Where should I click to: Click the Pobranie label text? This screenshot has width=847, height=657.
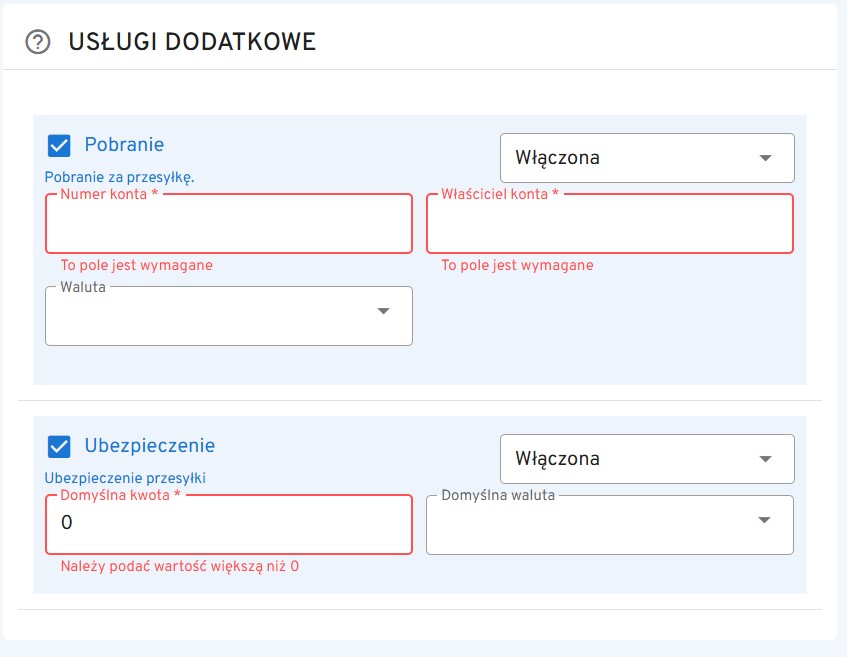coord(124,145)
